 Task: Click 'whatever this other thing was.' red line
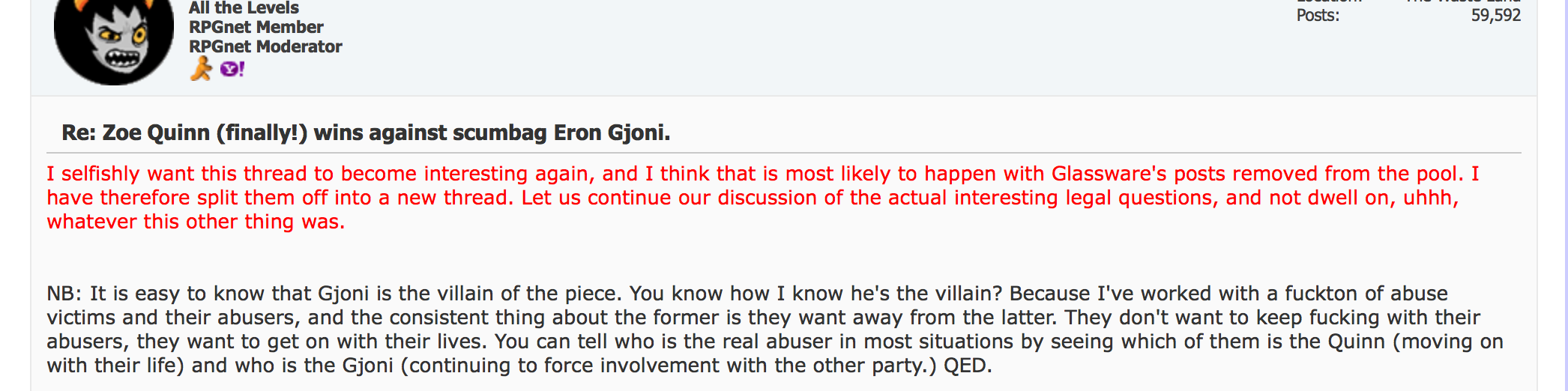tap(196, 222)
